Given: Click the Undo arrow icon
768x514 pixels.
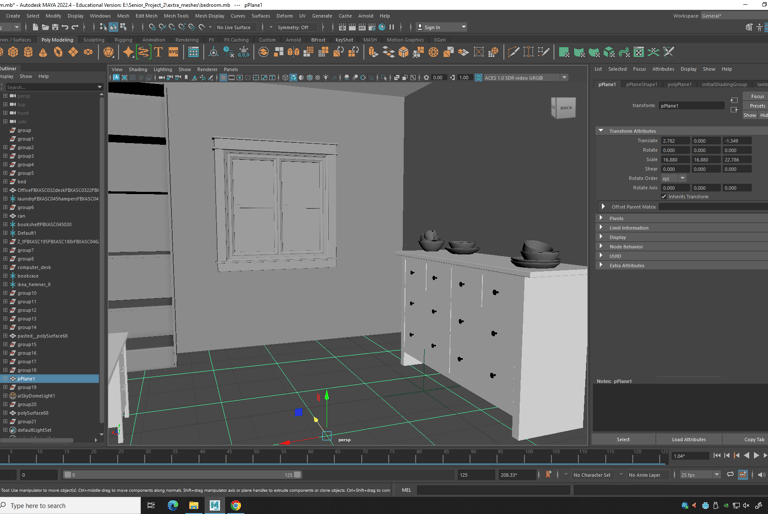Looking at the screenshot, I should click(65, 27).
